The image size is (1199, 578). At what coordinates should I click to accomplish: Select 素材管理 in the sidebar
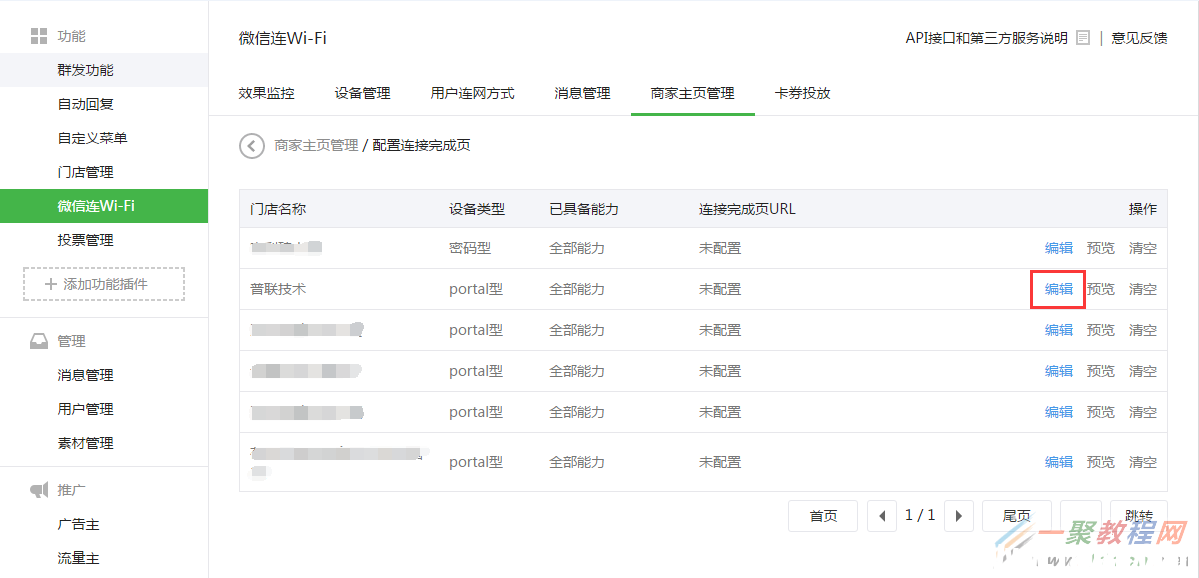pos(85,443)
